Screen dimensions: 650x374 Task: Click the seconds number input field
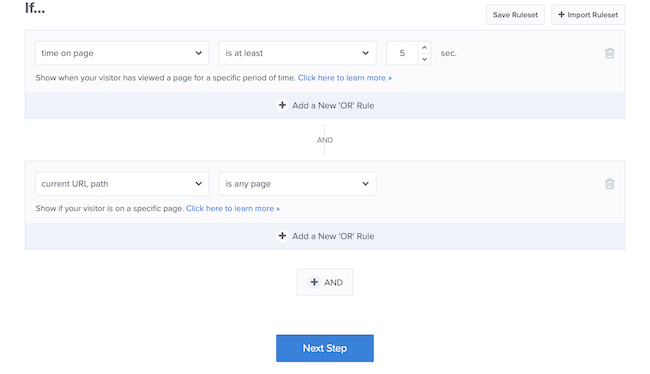pos(402,53)
